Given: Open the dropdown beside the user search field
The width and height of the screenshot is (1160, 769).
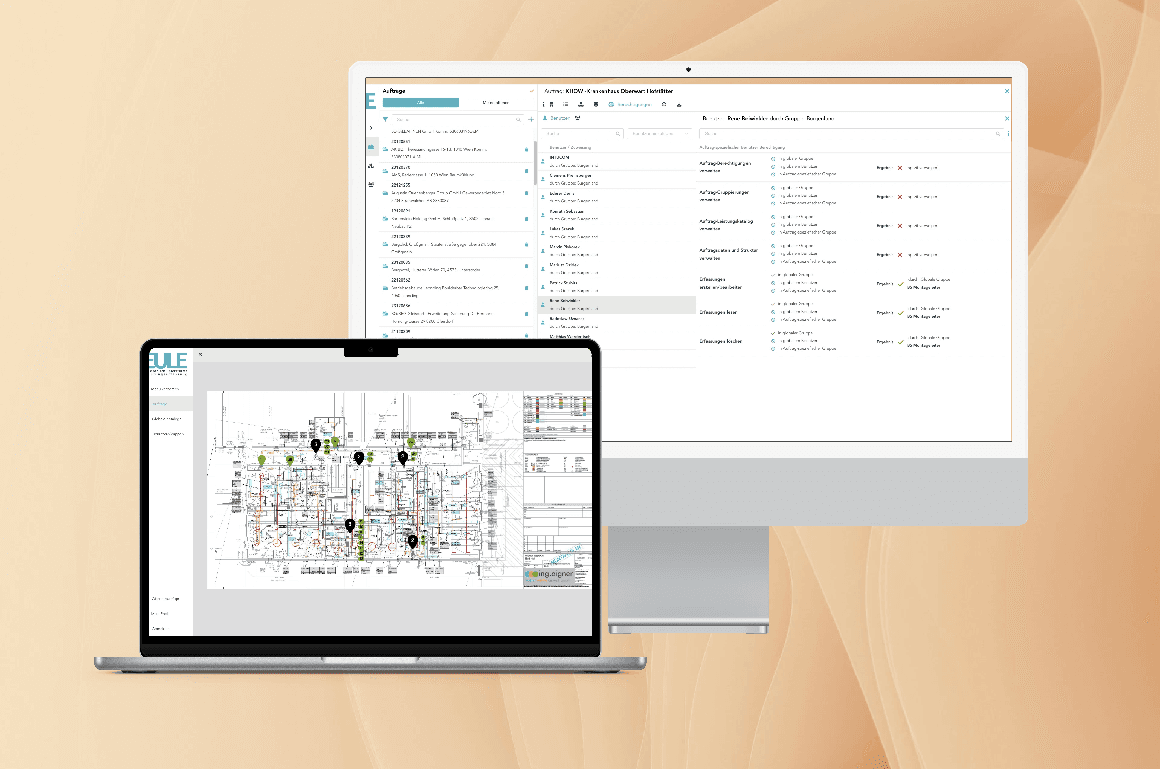Looking at the screenshot, I should coord(658,134).
